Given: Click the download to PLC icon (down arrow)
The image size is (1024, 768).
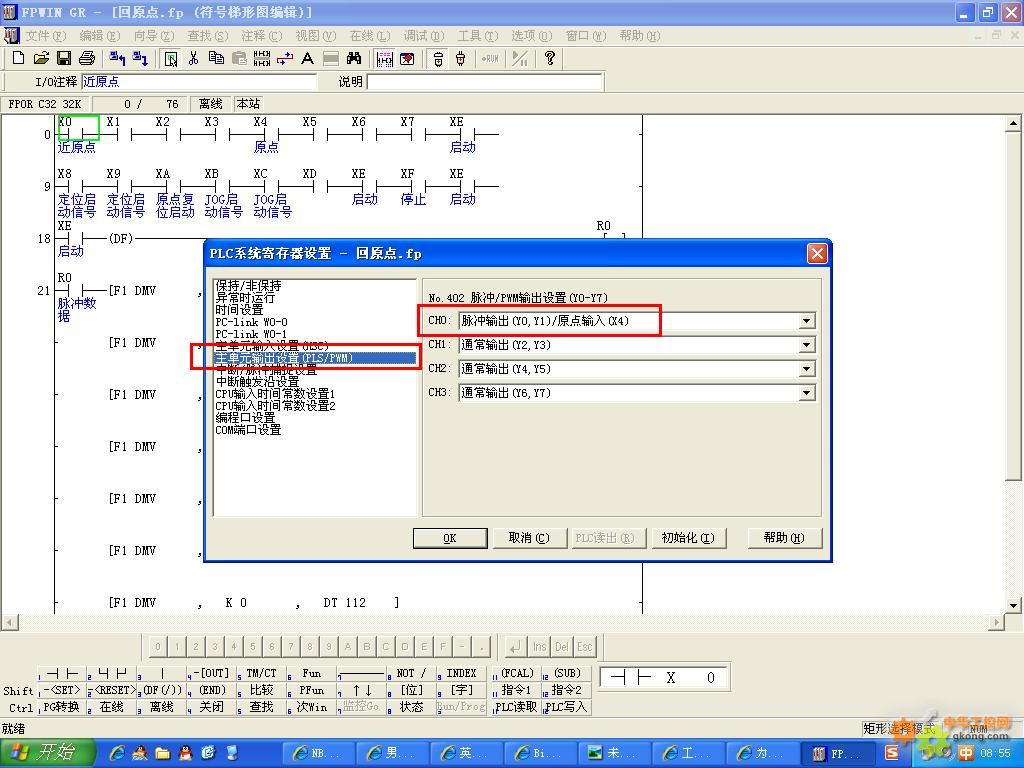Looking at the screenshot, I should 140,59.
